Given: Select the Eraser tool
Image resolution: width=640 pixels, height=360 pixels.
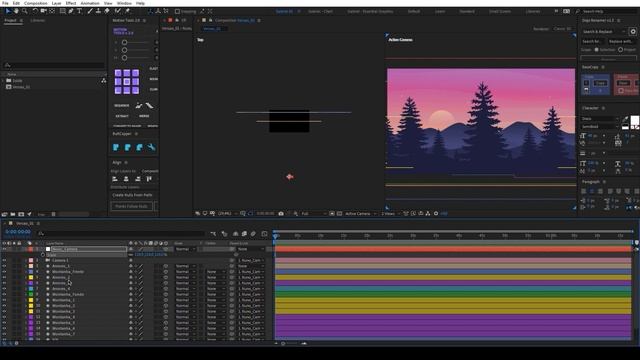Looking at the screenshot, I should [107, 11].
